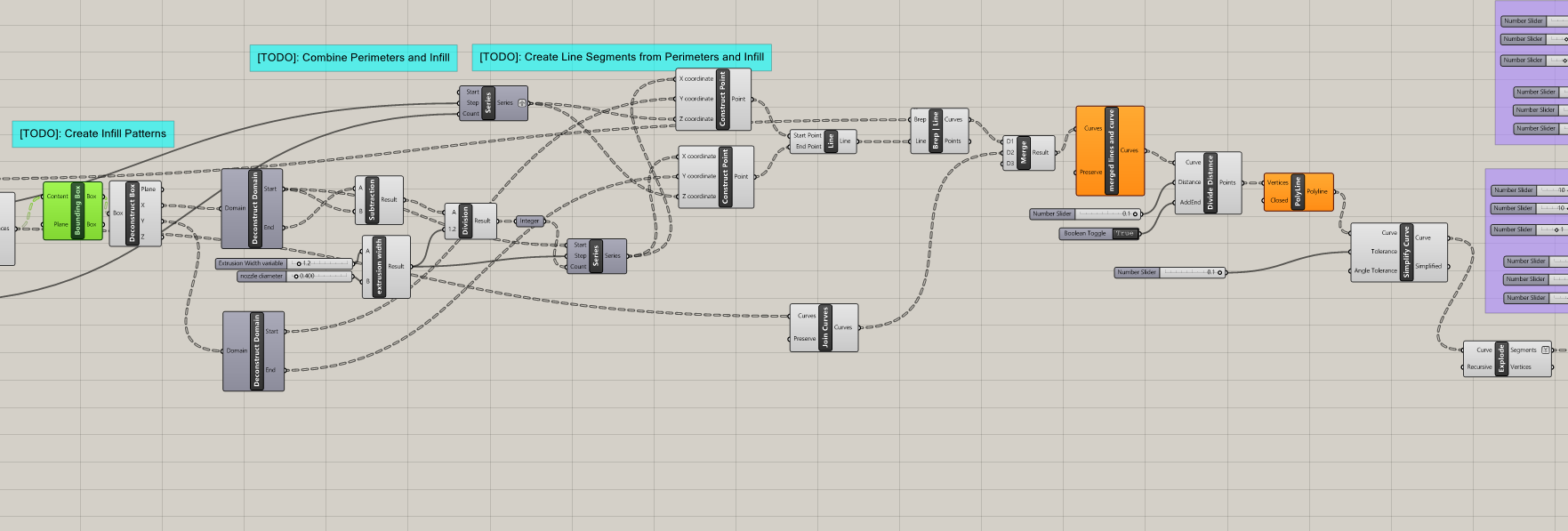
Task: Select the orange merged lines and curve component
Action: 1110,151
